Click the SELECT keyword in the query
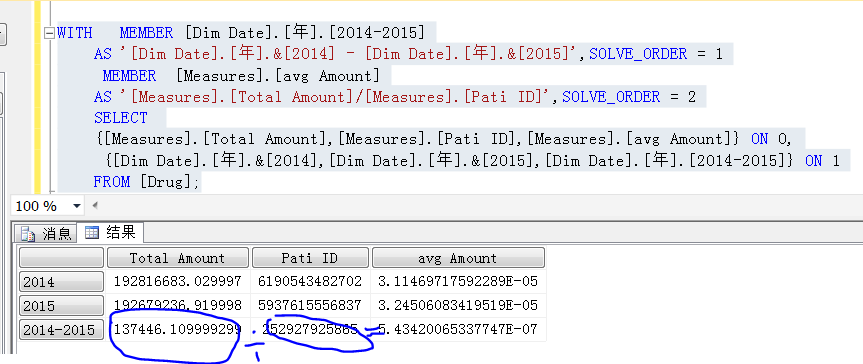 click(121, 118)
